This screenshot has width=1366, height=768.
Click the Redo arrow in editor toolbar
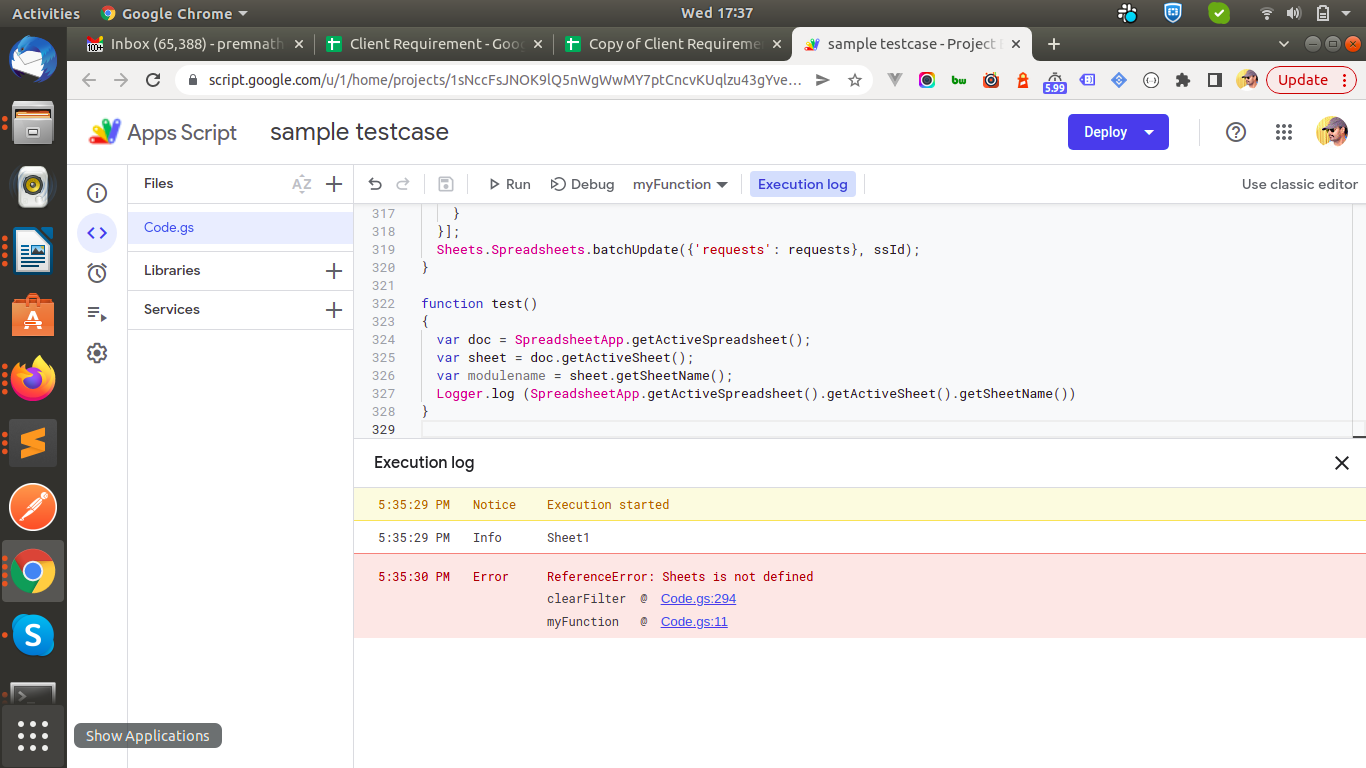(x=403, y=184)
